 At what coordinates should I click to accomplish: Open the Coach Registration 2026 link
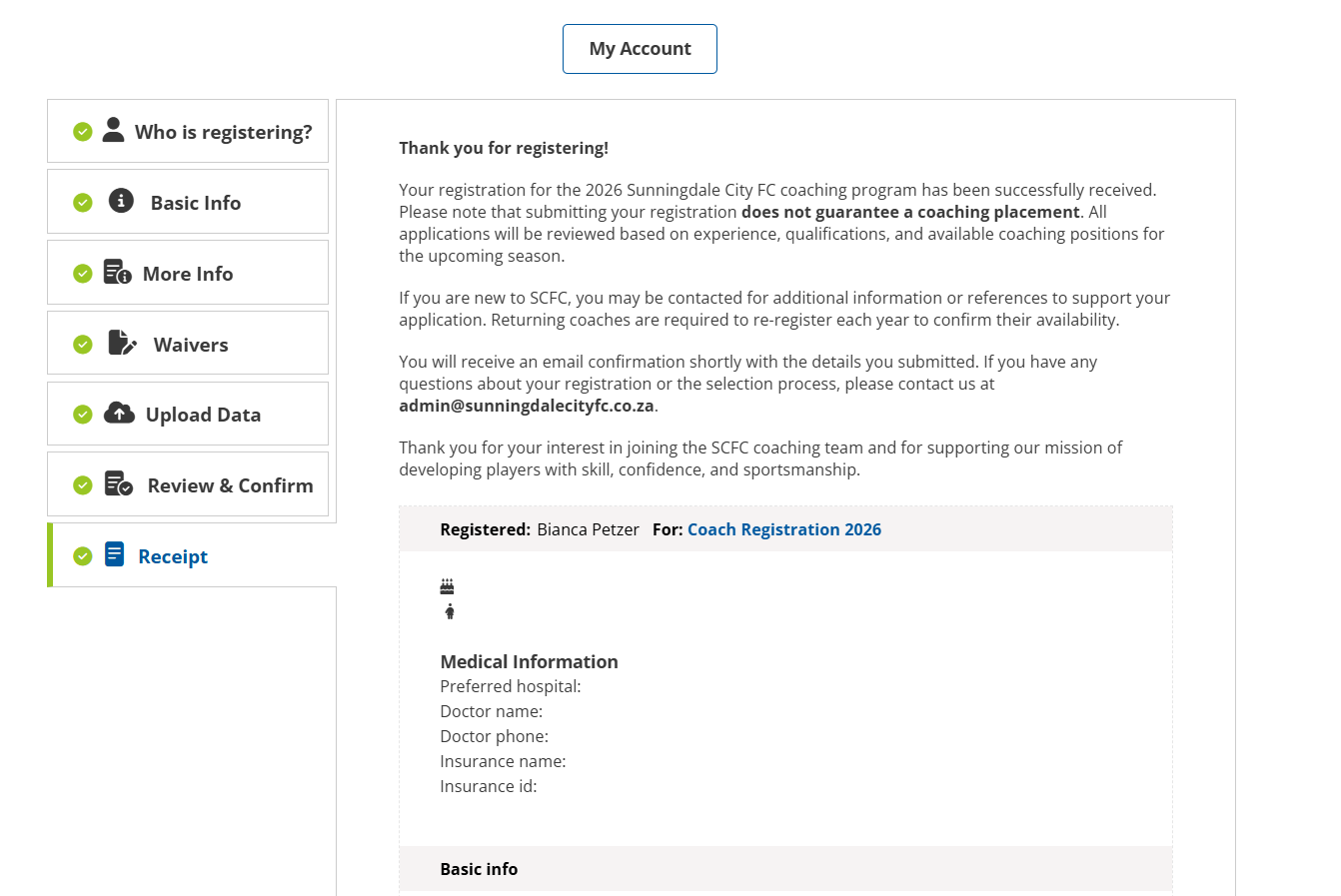783,529
